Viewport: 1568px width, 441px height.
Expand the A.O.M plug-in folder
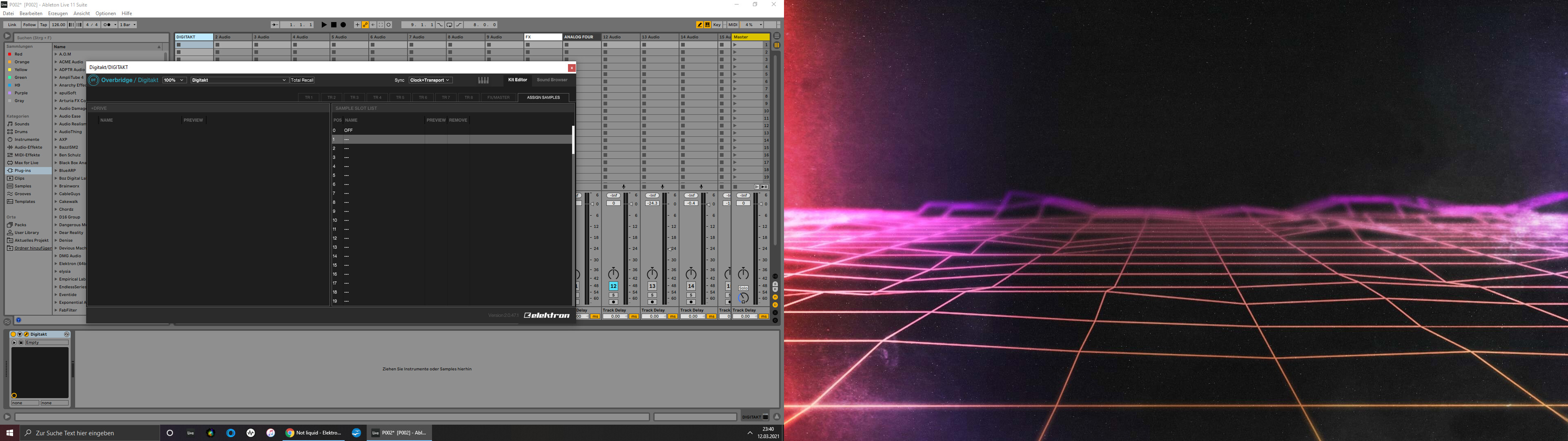click(56, 54)
